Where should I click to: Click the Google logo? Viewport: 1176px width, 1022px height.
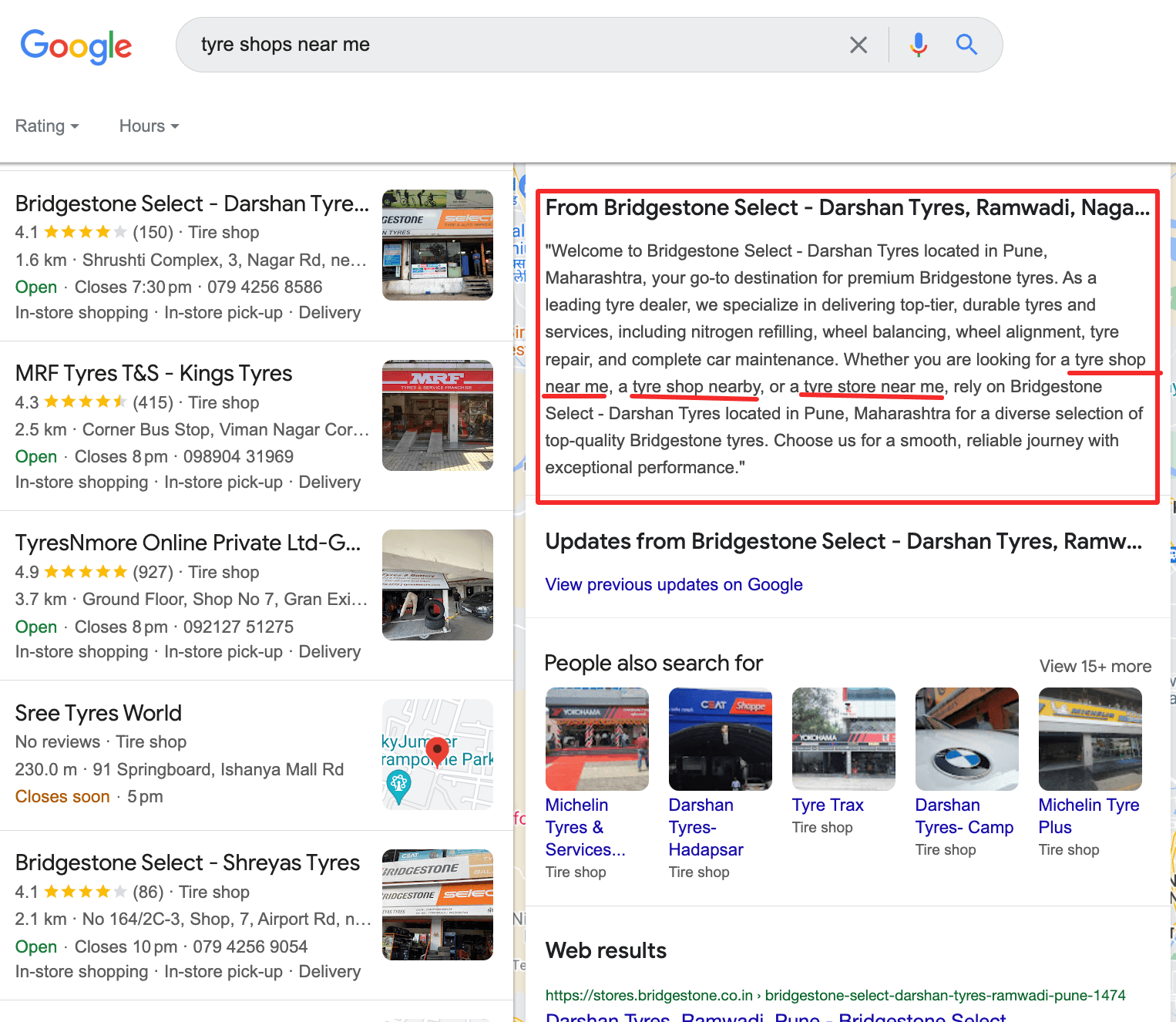[76, 46]
